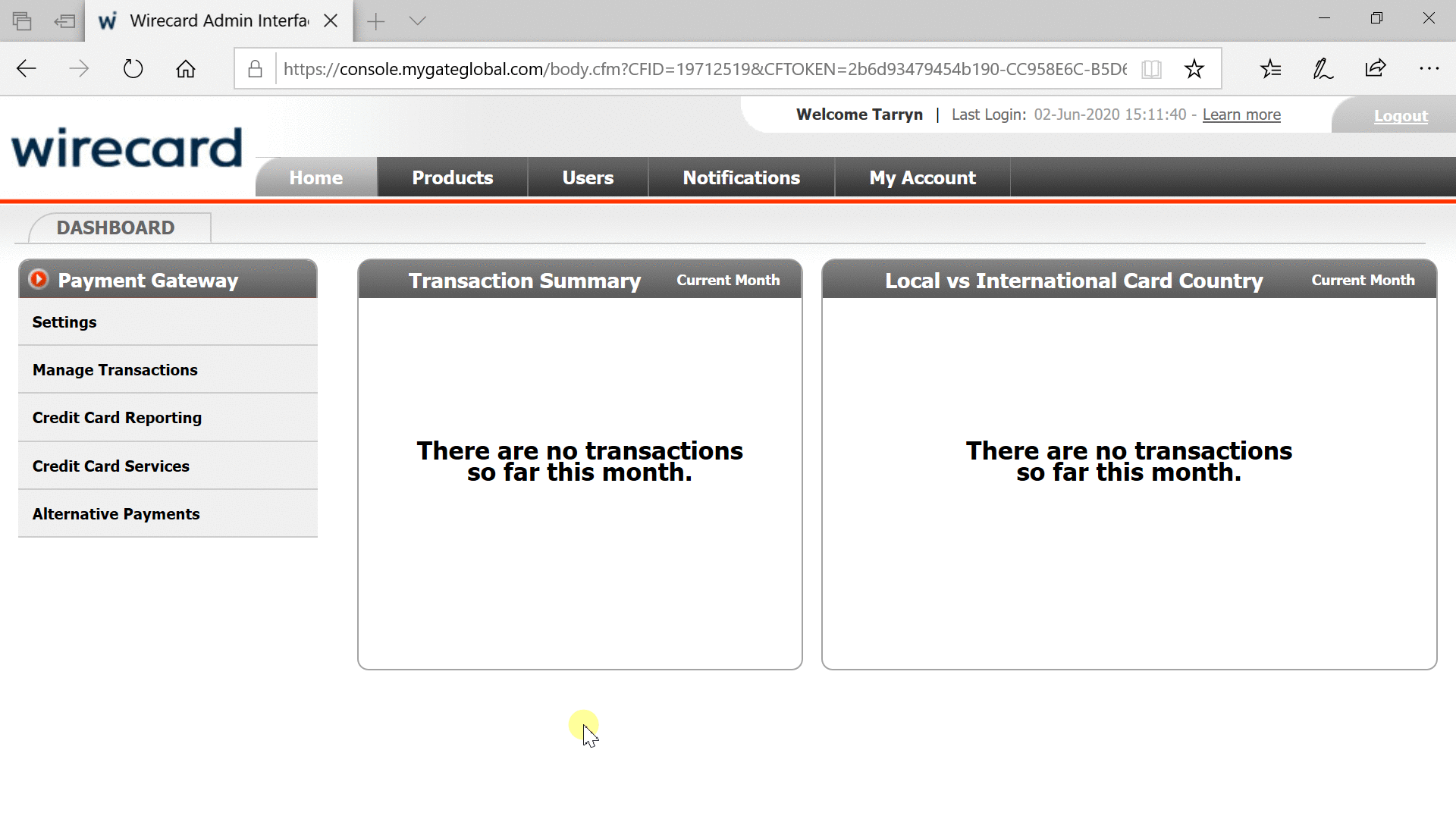Viewport: 1456px width, 819px height.
Task: Click the site lock security icon
Action: tap(256, 69)
